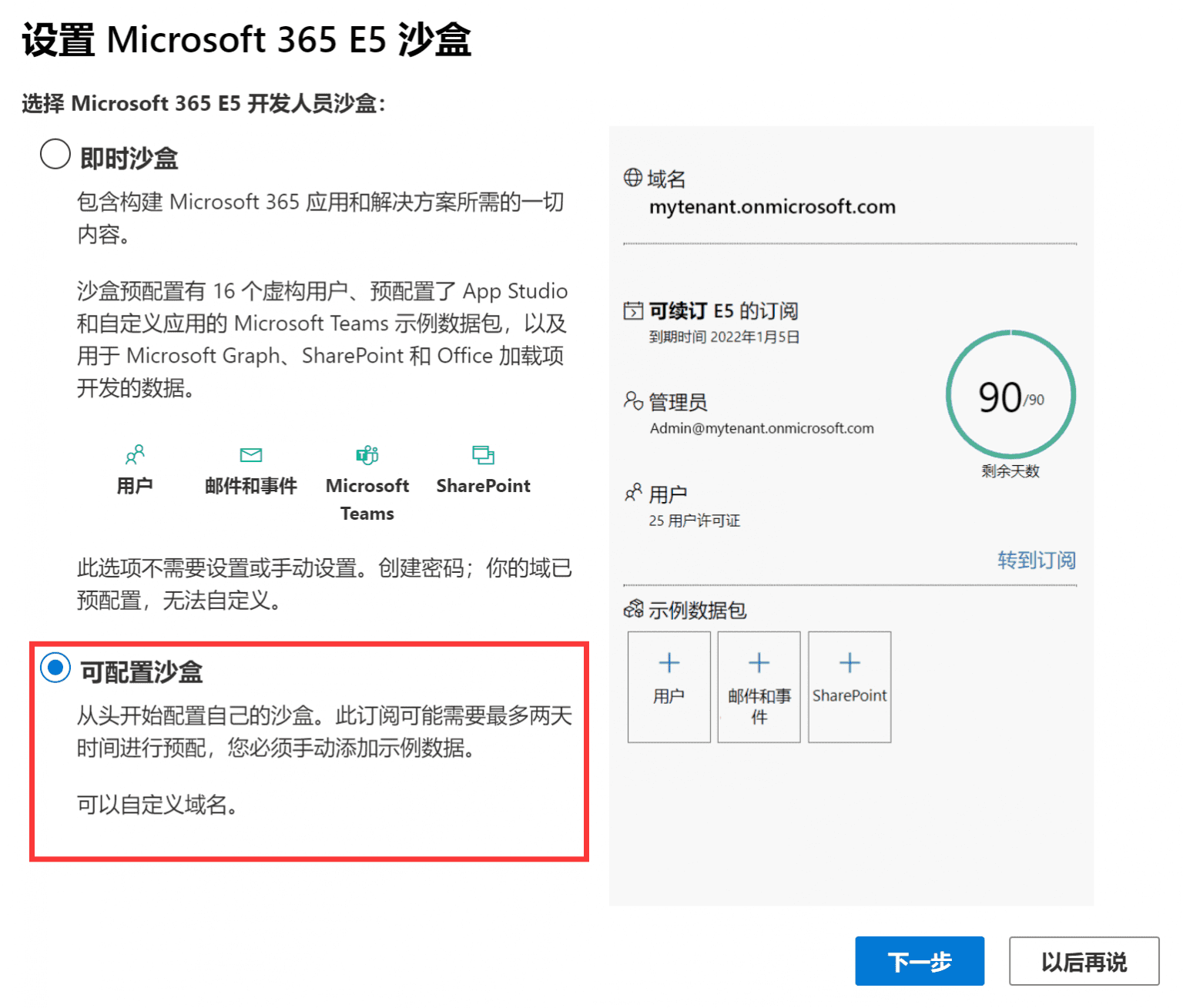Click the globe icon next to 域名
Screen dimensions: 1183x1008
point(633,178)
